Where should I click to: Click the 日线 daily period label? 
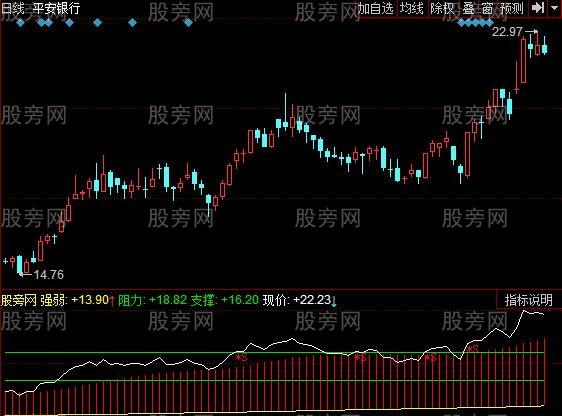(x=13, y=8)
